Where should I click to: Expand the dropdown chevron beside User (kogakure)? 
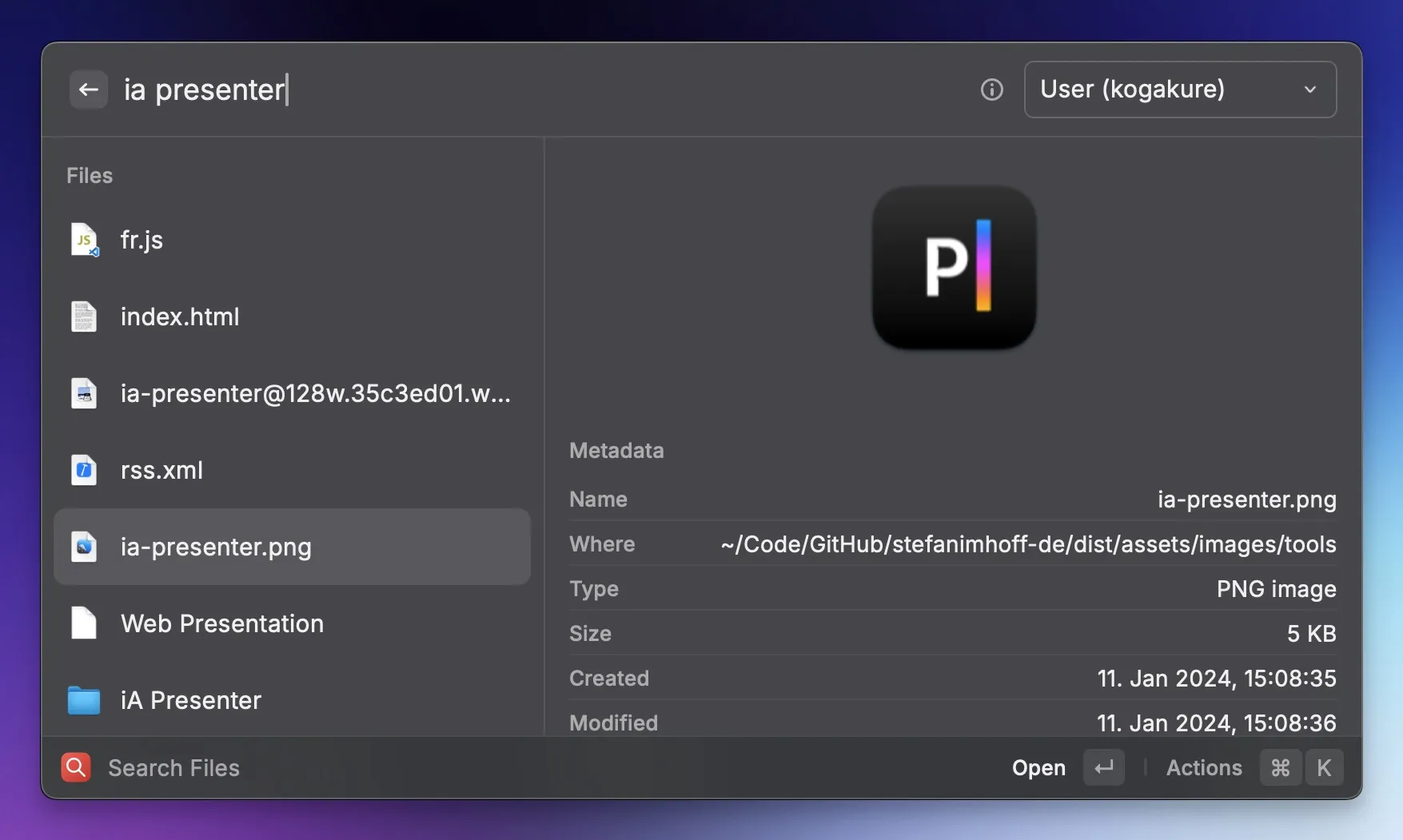1309,90
